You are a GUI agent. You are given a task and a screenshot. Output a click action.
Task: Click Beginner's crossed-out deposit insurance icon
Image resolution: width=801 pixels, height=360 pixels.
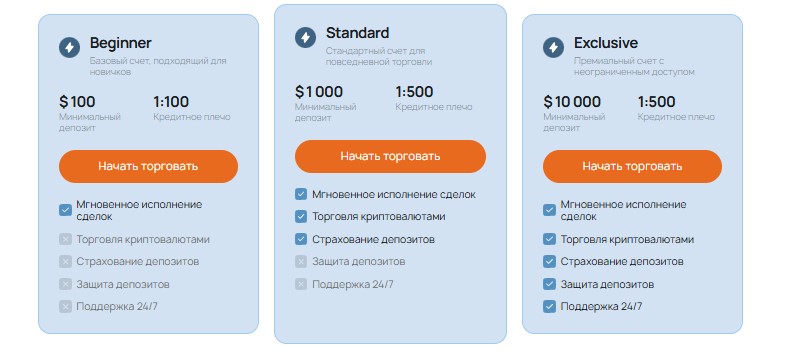click(65, 261)
